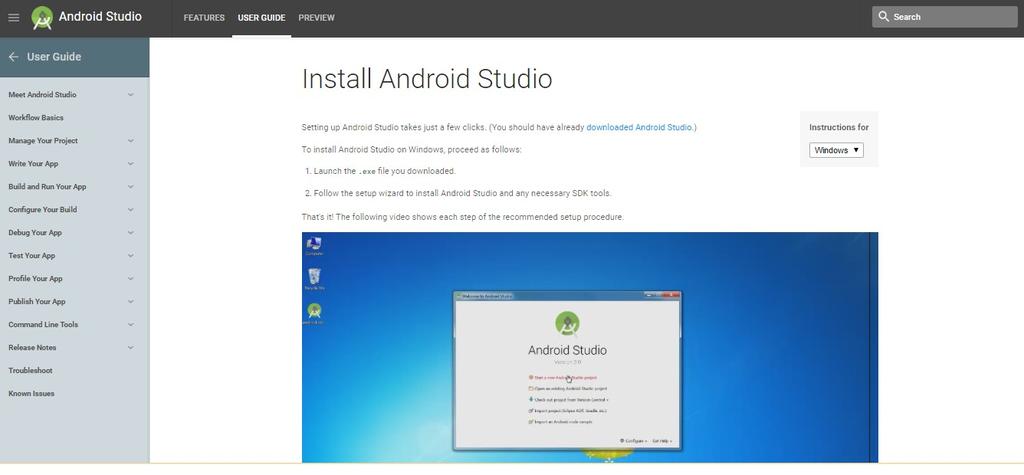Viewport: 1024px width, 475px height.
Task: Expand Manage Your Project chevron
Action: 131,140
